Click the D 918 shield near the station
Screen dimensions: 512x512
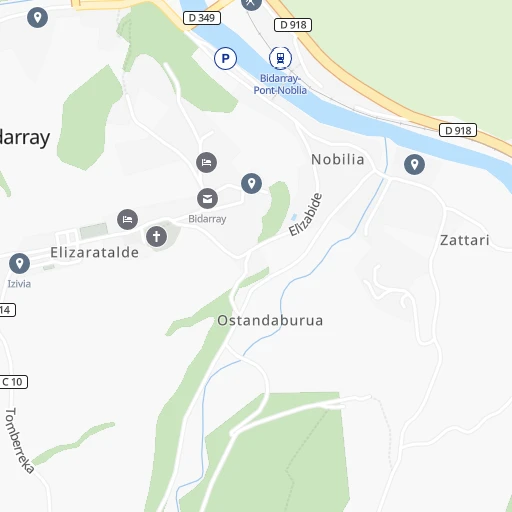tap(293, 25)
